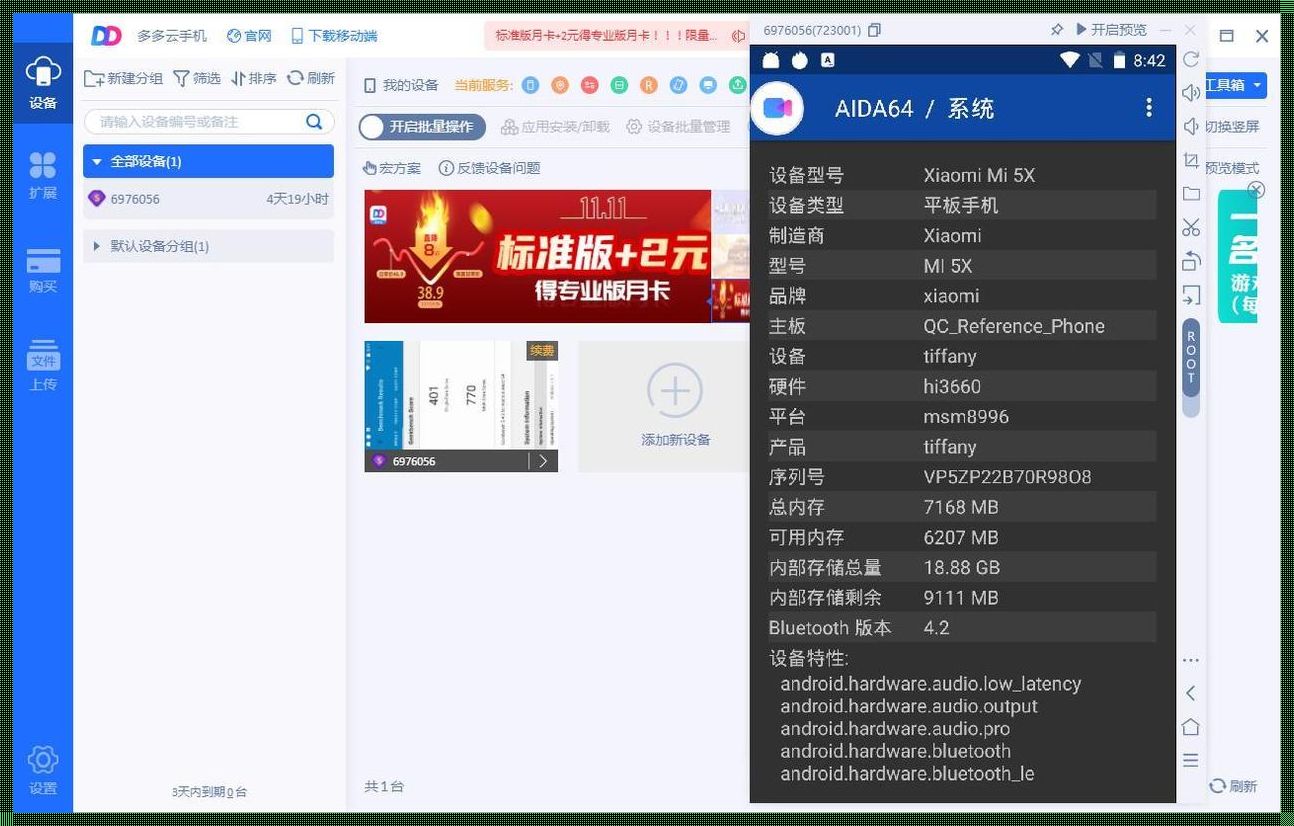Click the 续费 renew tag on device
Screen dimensions: 1294x826
coord(542,351)
